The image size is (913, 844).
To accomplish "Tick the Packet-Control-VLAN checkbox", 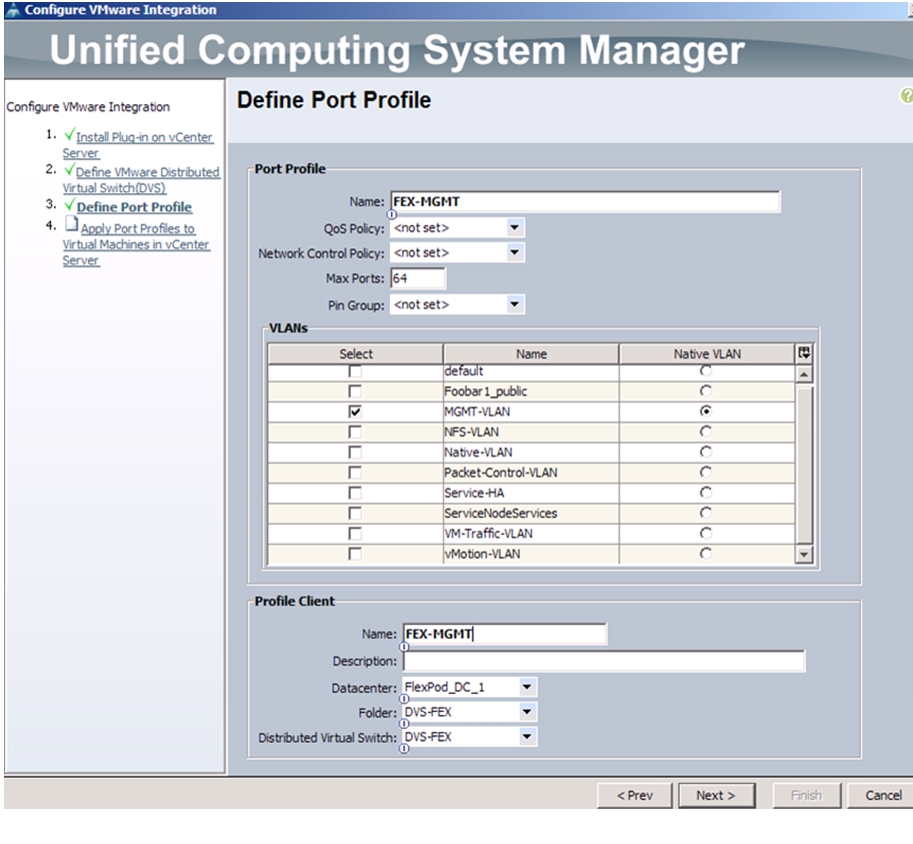I will [x=355, y=472].
